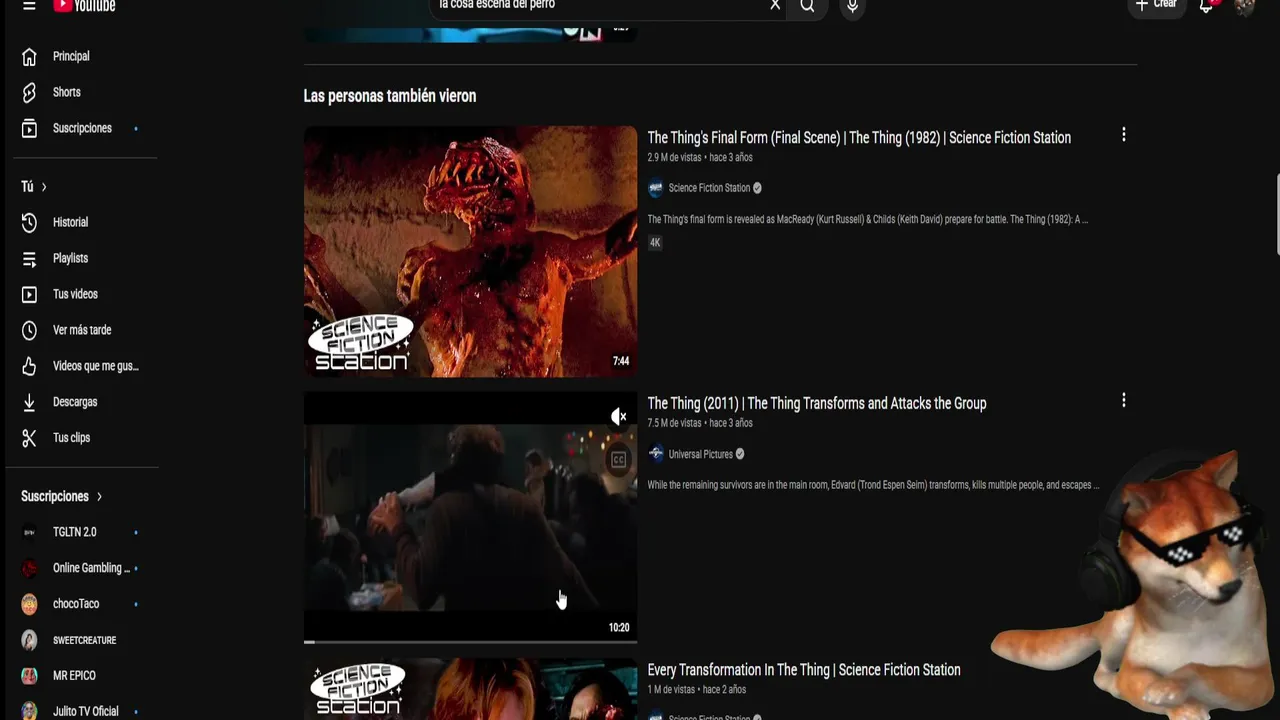This screenshot has width=1280, height=720.
Task: Click Las personas también vieron heading
Action: click(390, 96)
